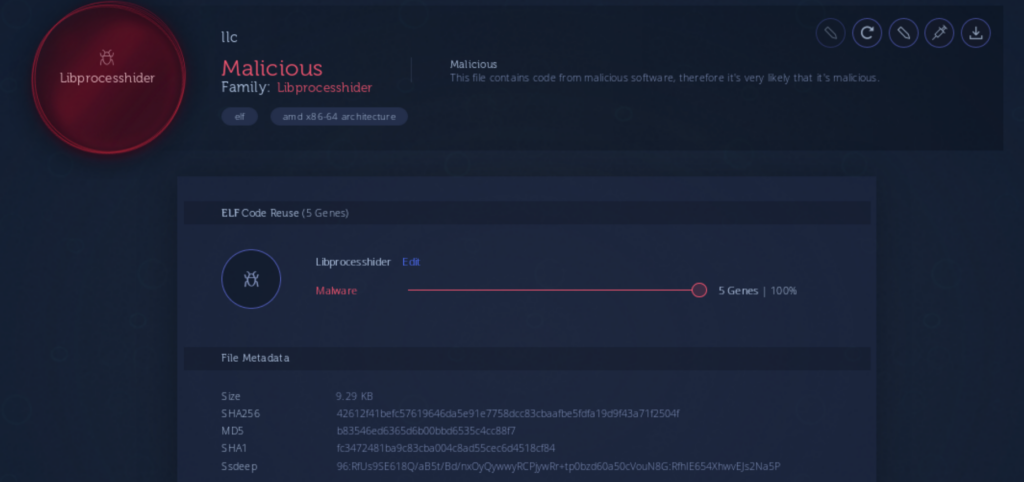Click the SHA256 label
1024x482 pixels.
coord(240,413)
